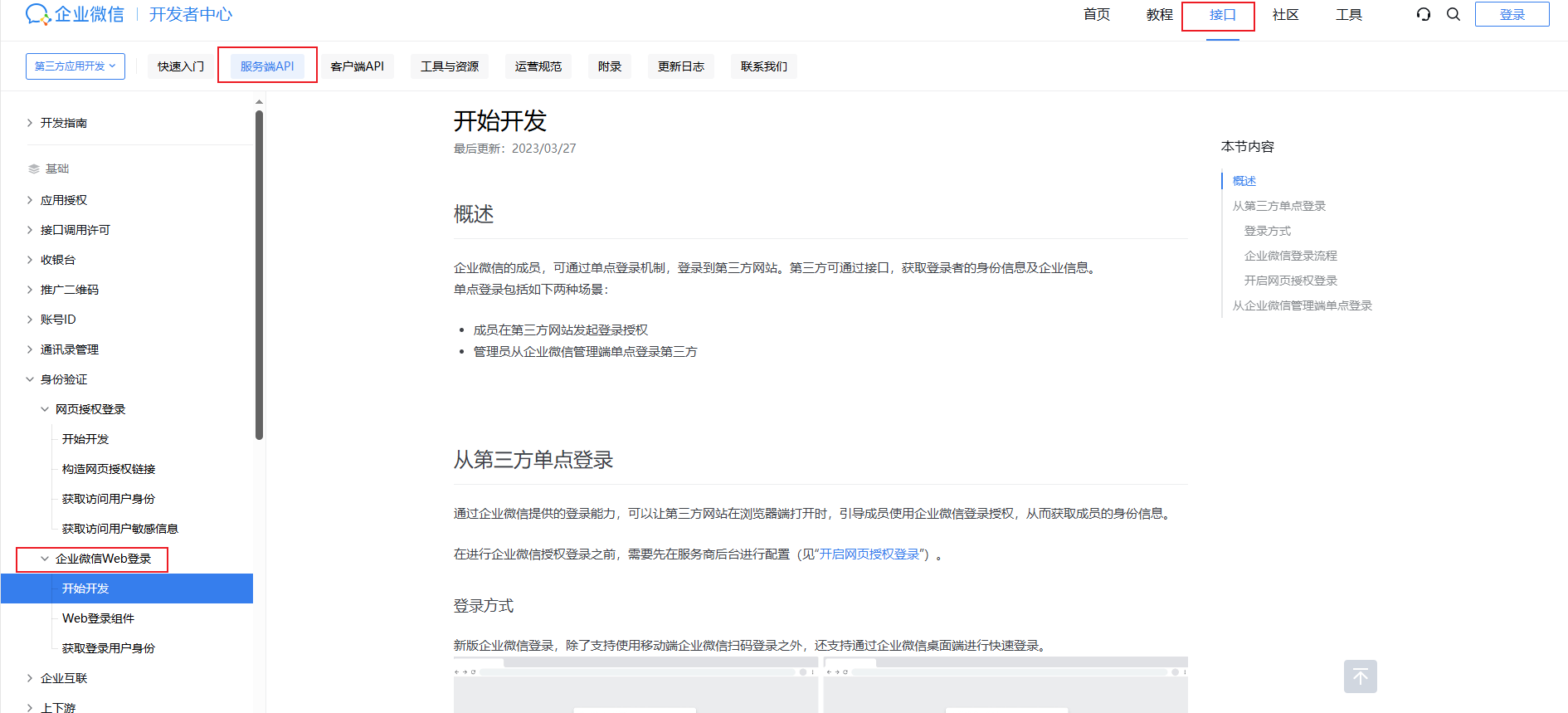Open 获取访问用户敏感信息 page
1568x713 pixels.
click(x=119, y=529)
